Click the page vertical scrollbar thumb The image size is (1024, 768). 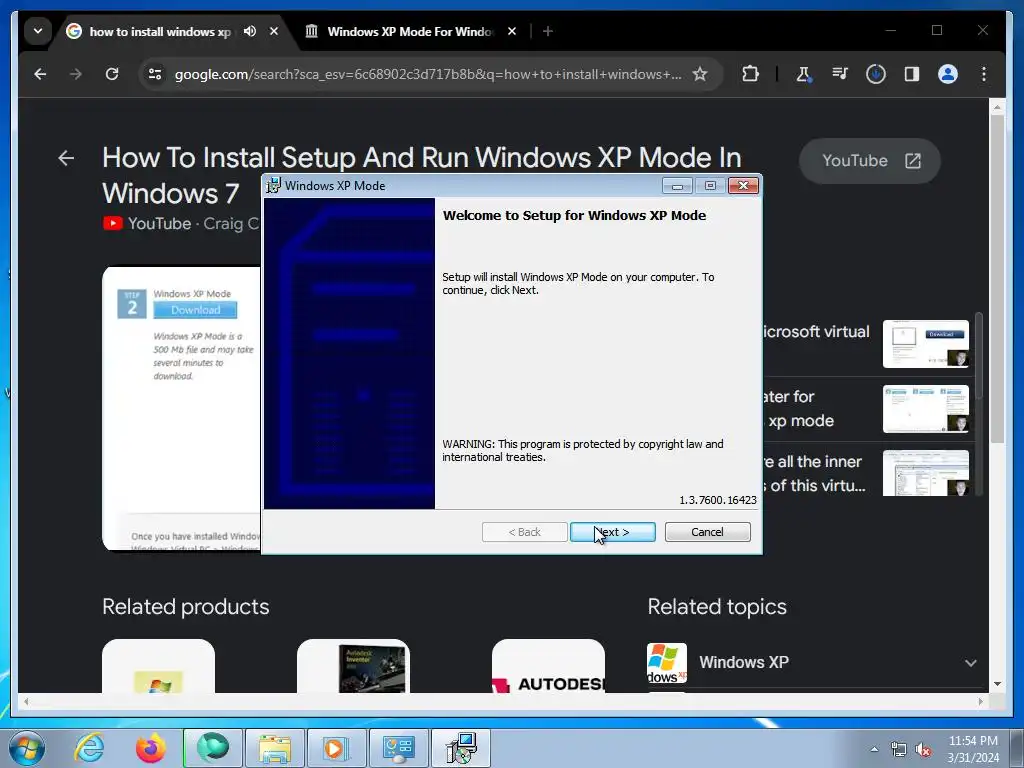pos(997,280)
